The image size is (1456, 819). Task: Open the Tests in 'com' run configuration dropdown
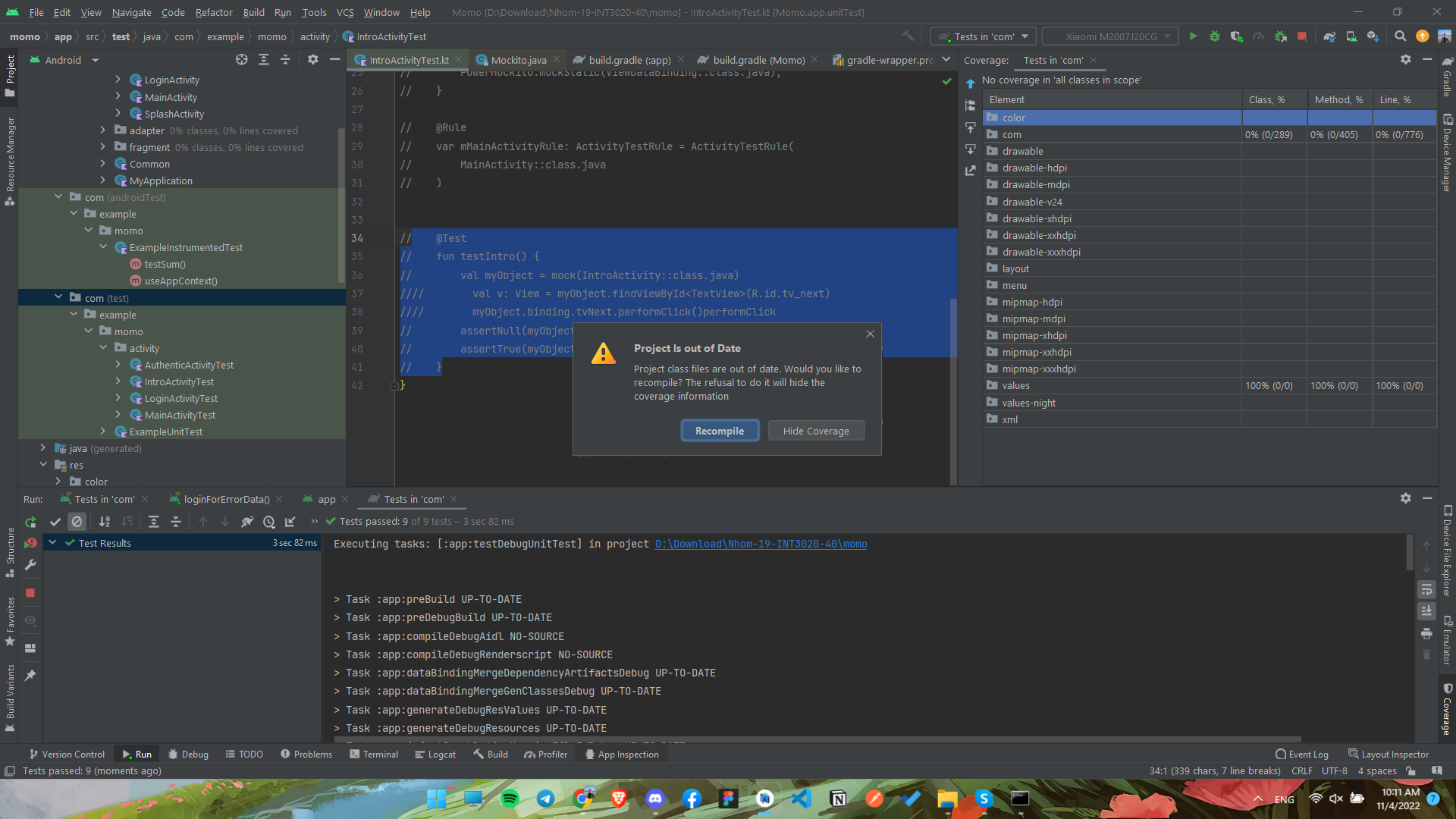984,36
